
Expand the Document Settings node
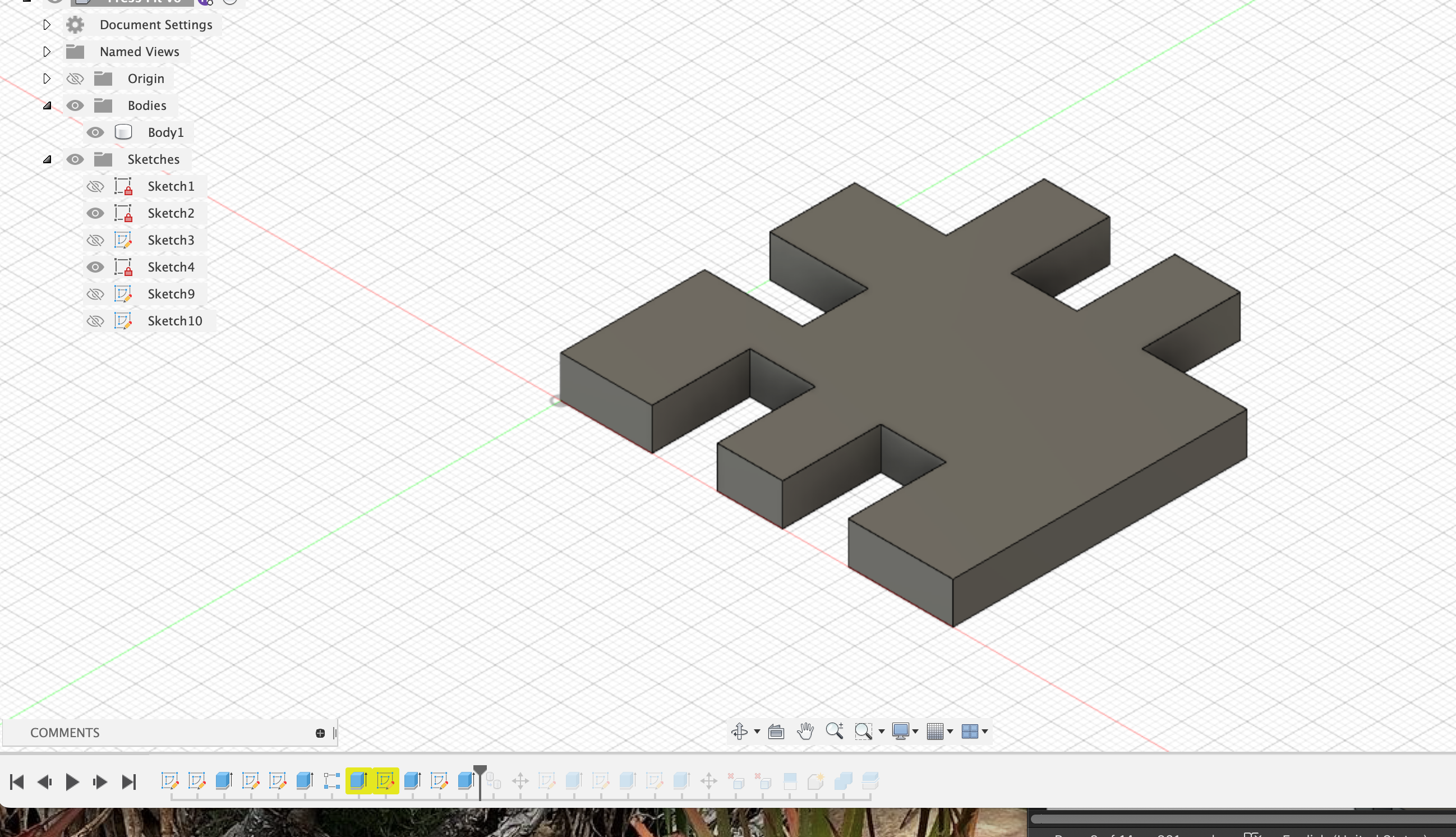47,25
